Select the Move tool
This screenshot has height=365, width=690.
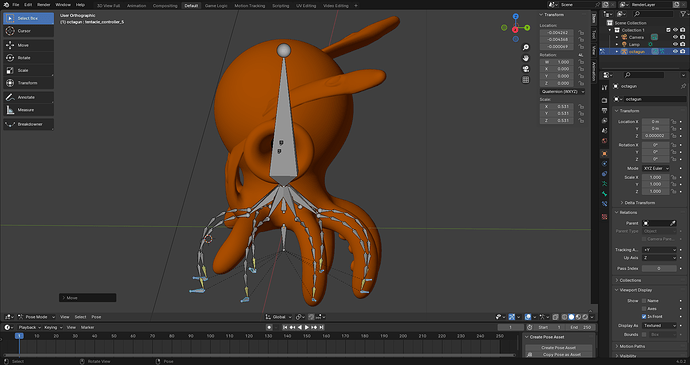(x=29, y=45)
